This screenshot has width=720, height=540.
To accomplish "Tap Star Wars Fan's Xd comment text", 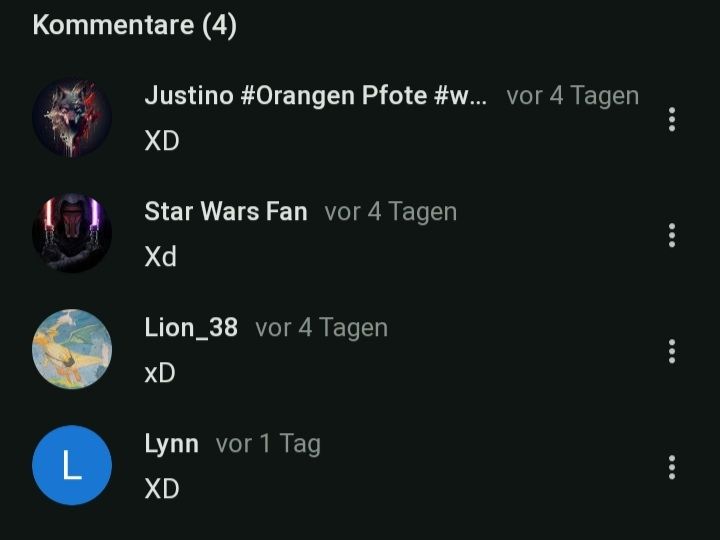I will pos(160,256).
